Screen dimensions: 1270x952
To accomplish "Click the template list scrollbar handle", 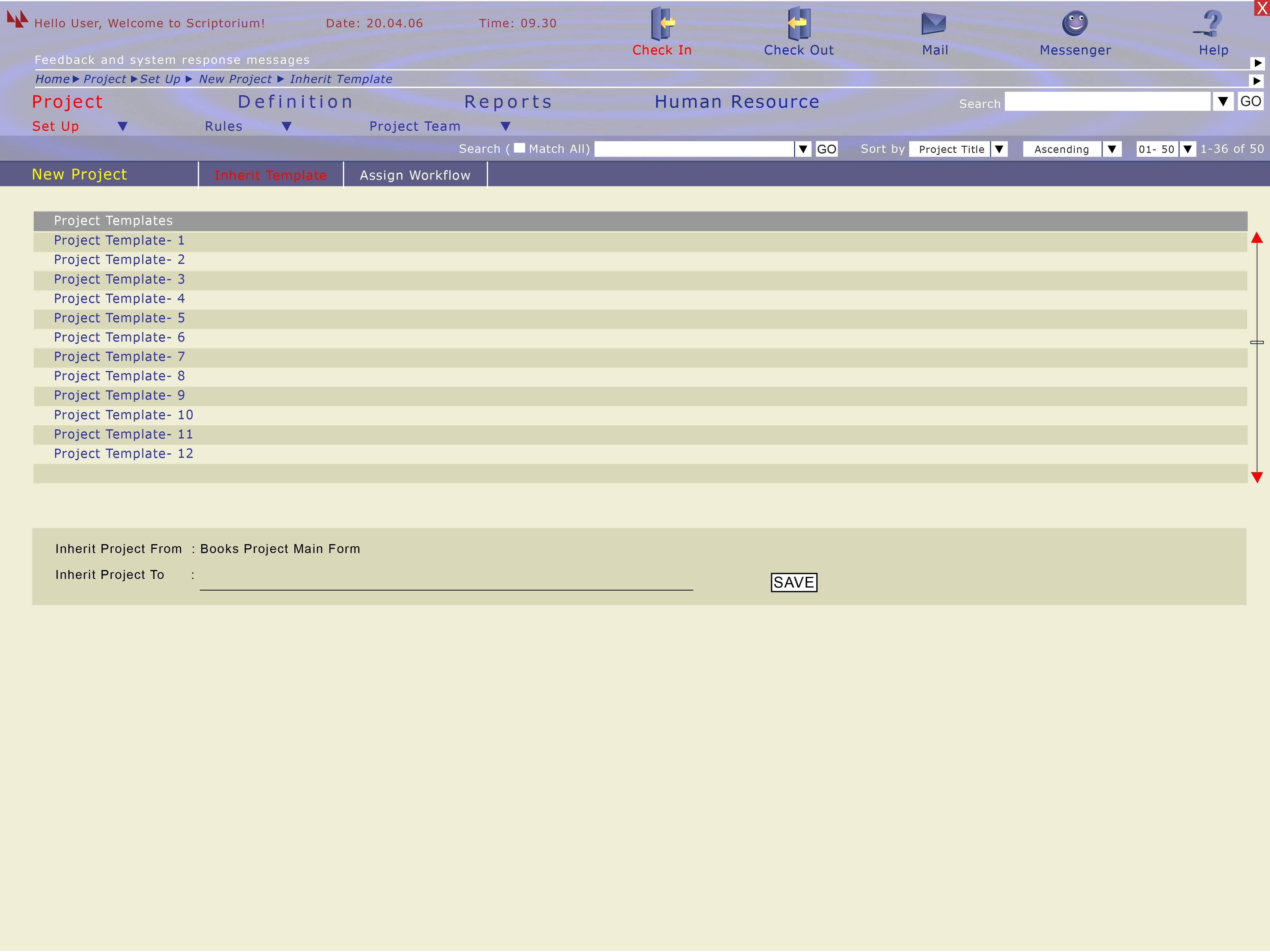I will [x=1257, y=343].
